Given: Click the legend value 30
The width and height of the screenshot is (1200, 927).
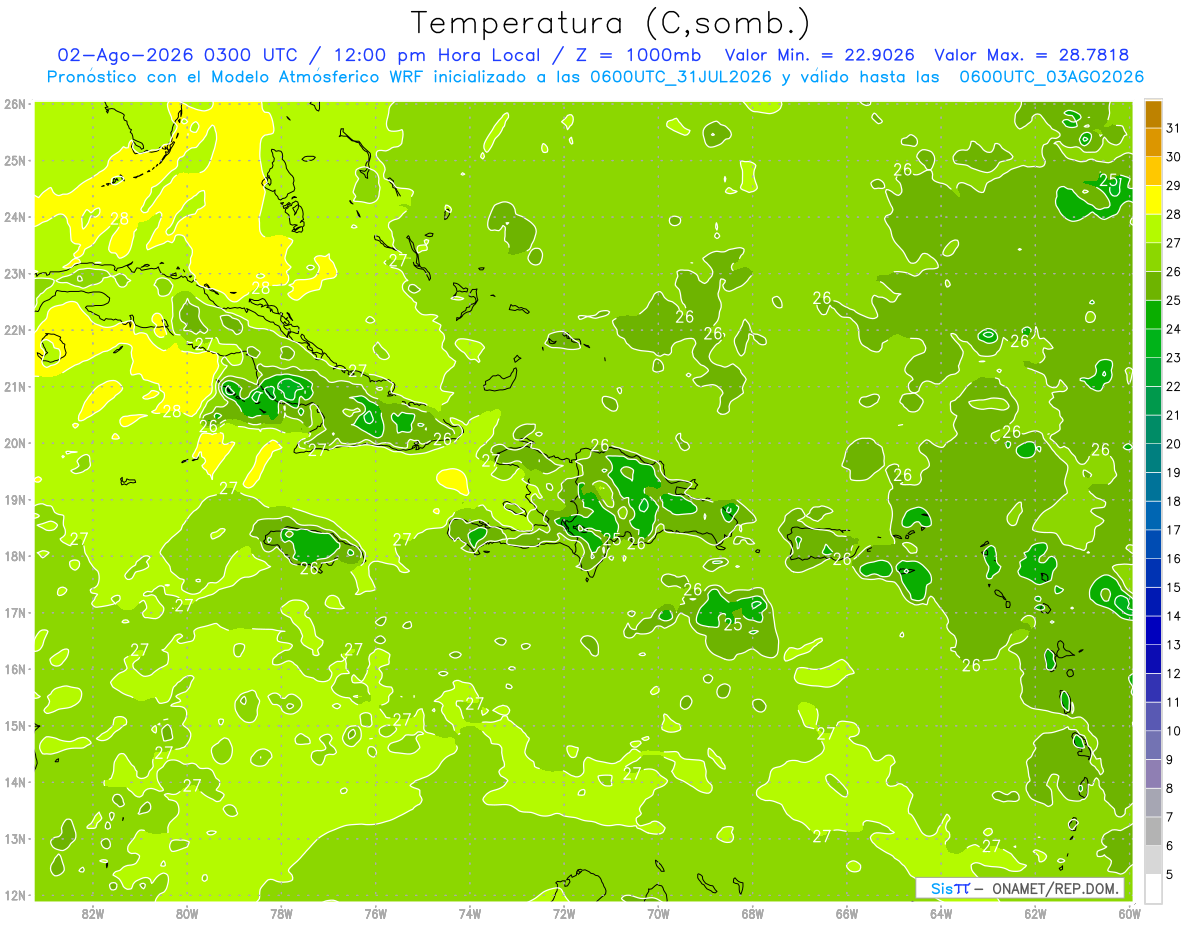Looking at the screenshot, I should [1174, 156].
